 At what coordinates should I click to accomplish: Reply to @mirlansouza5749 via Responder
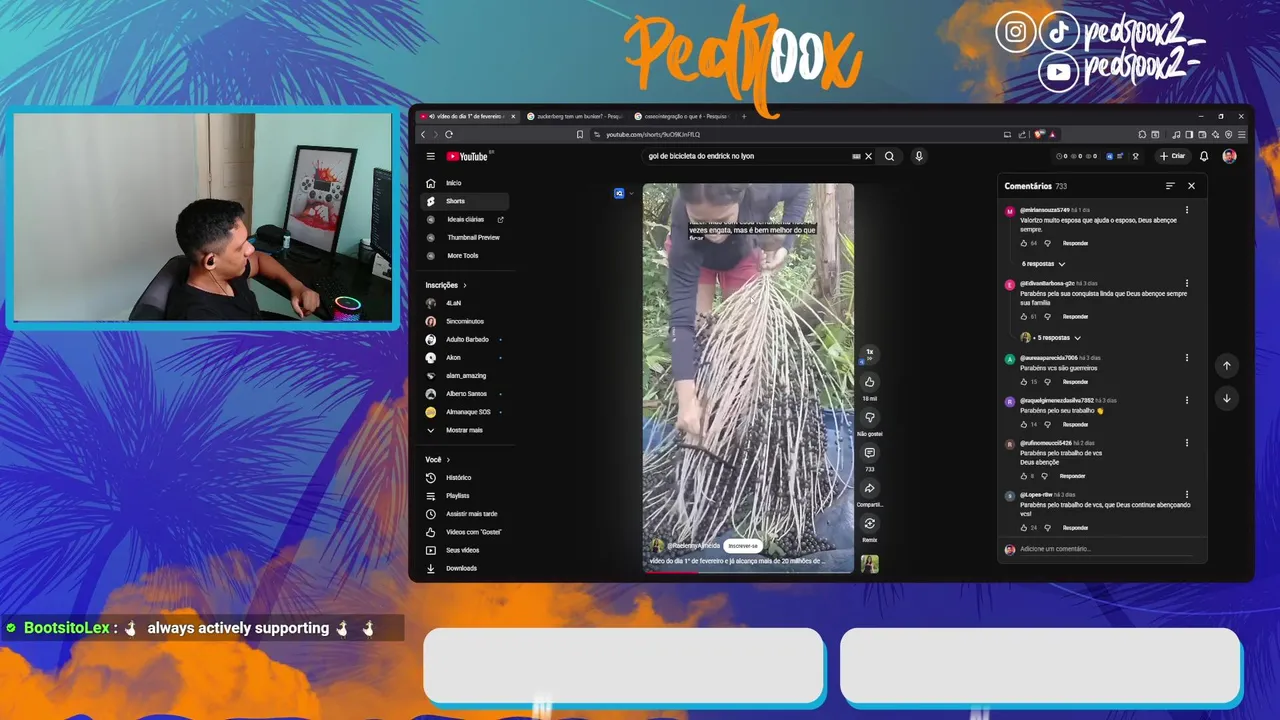[x=1075, y=243]
